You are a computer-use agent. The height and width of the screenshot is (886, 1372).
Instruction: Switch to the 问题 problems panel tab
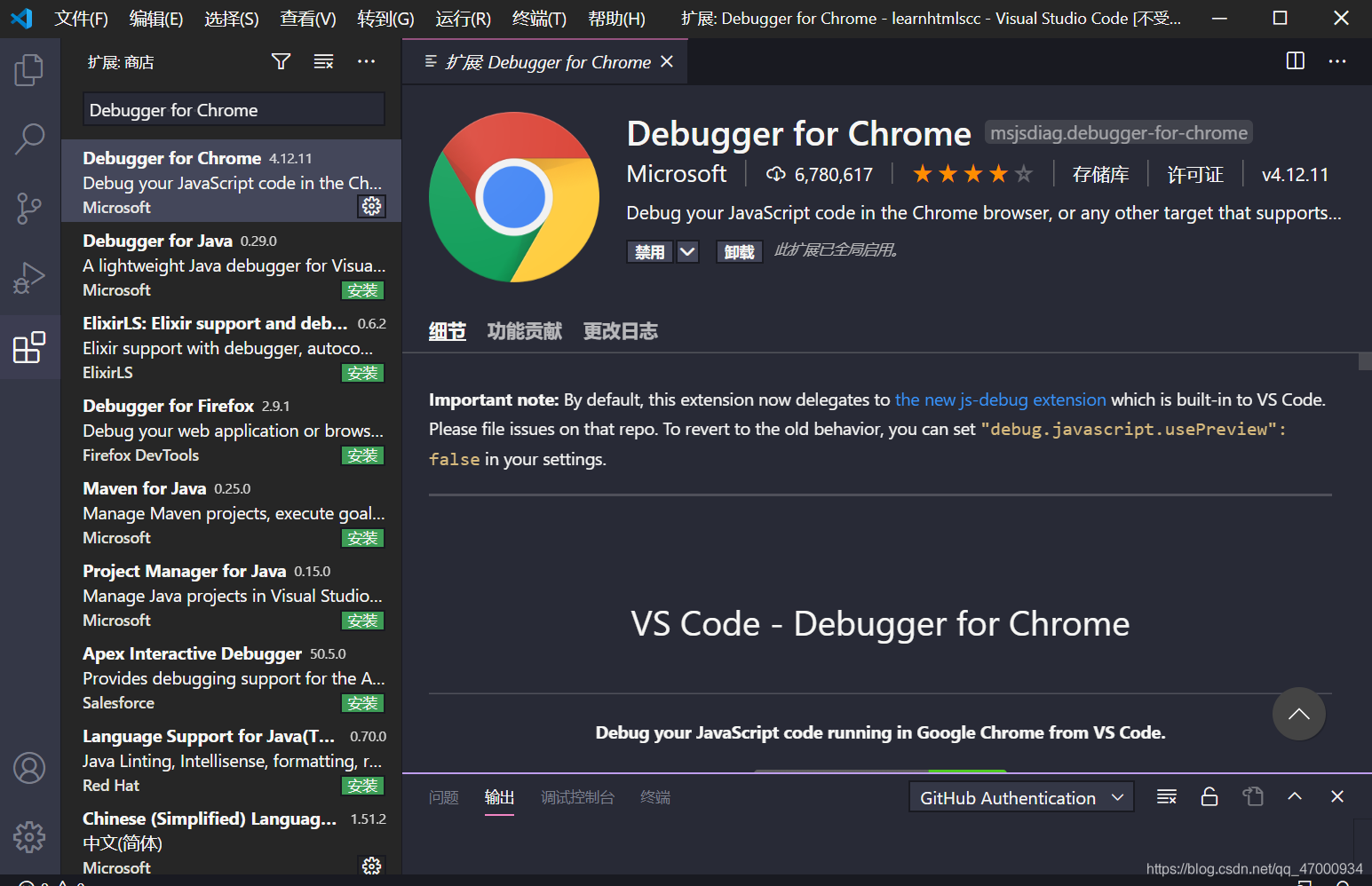click(x=444, y=797)
